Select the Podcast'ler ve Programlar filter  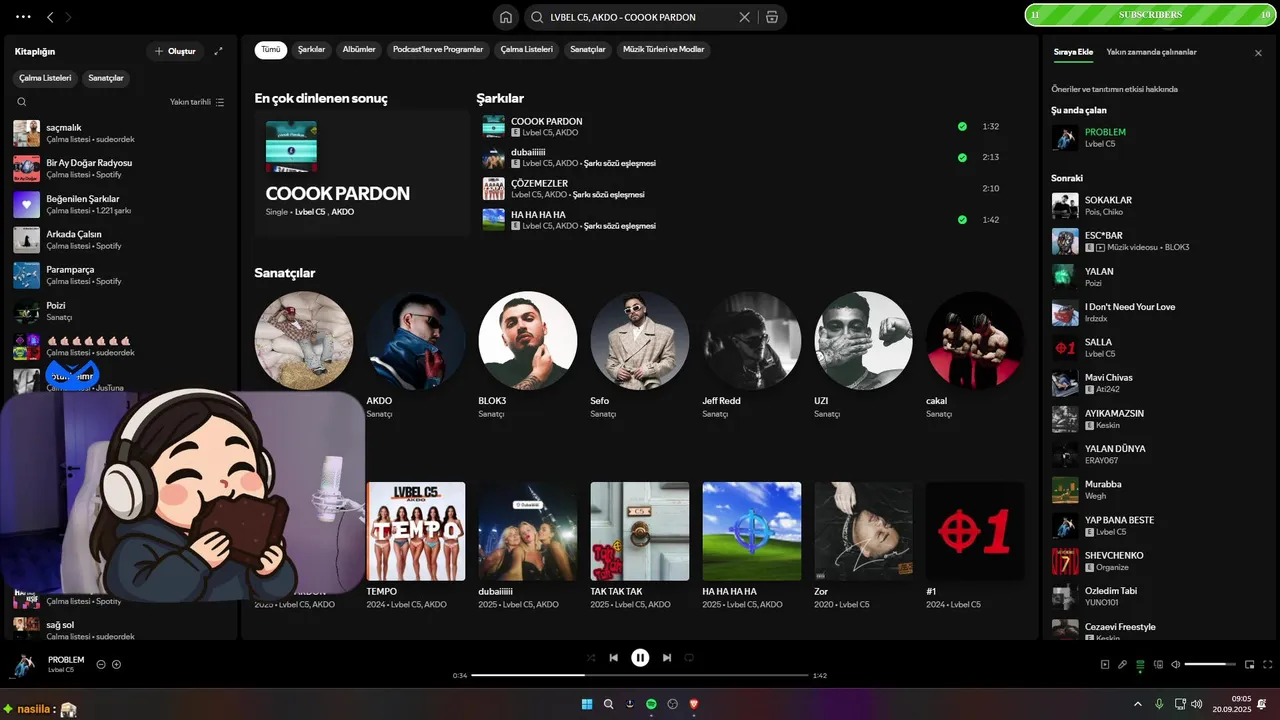[x=438, y=49]
